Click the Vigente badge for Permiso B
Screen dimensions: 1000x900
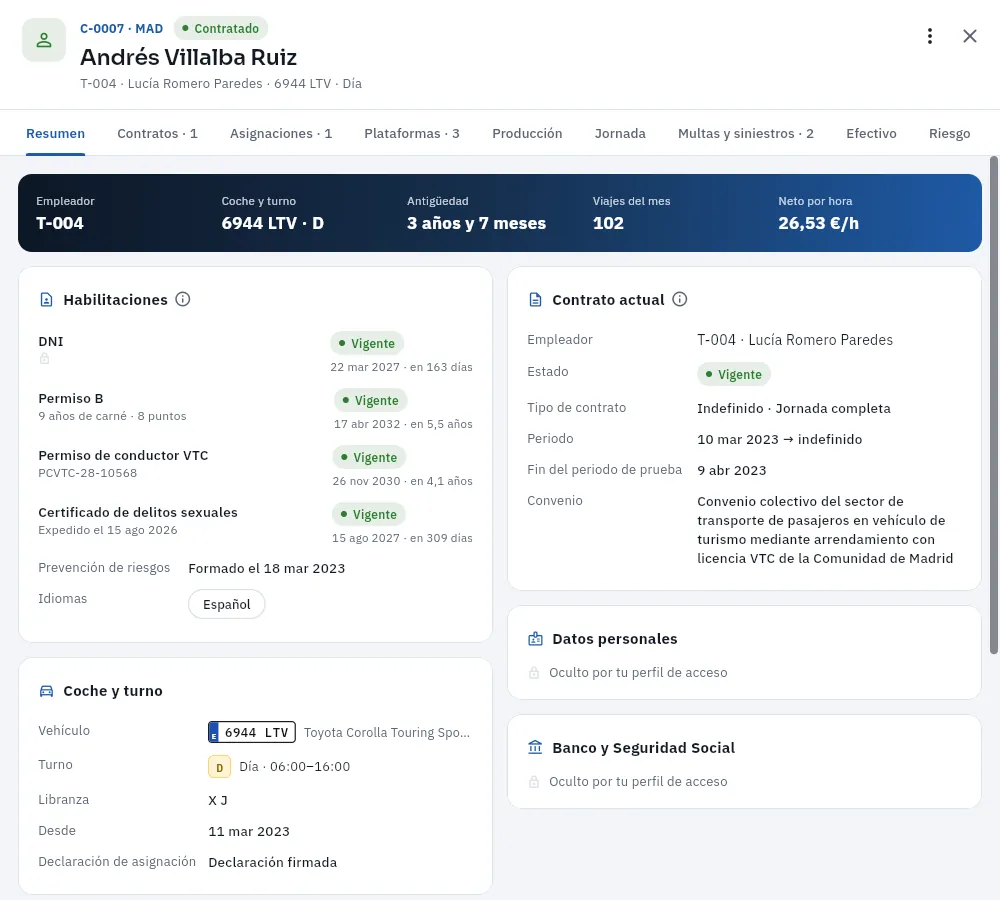371,400
